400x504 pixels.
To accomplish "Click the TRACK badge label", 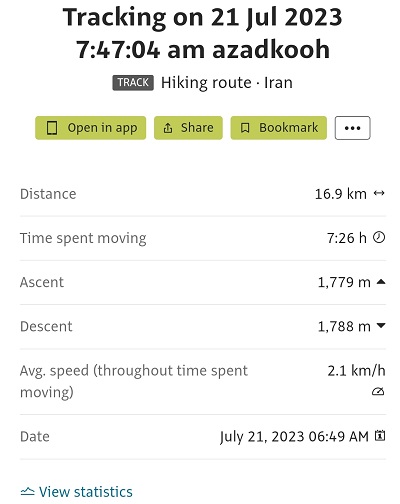I will (x=133, y=82).
